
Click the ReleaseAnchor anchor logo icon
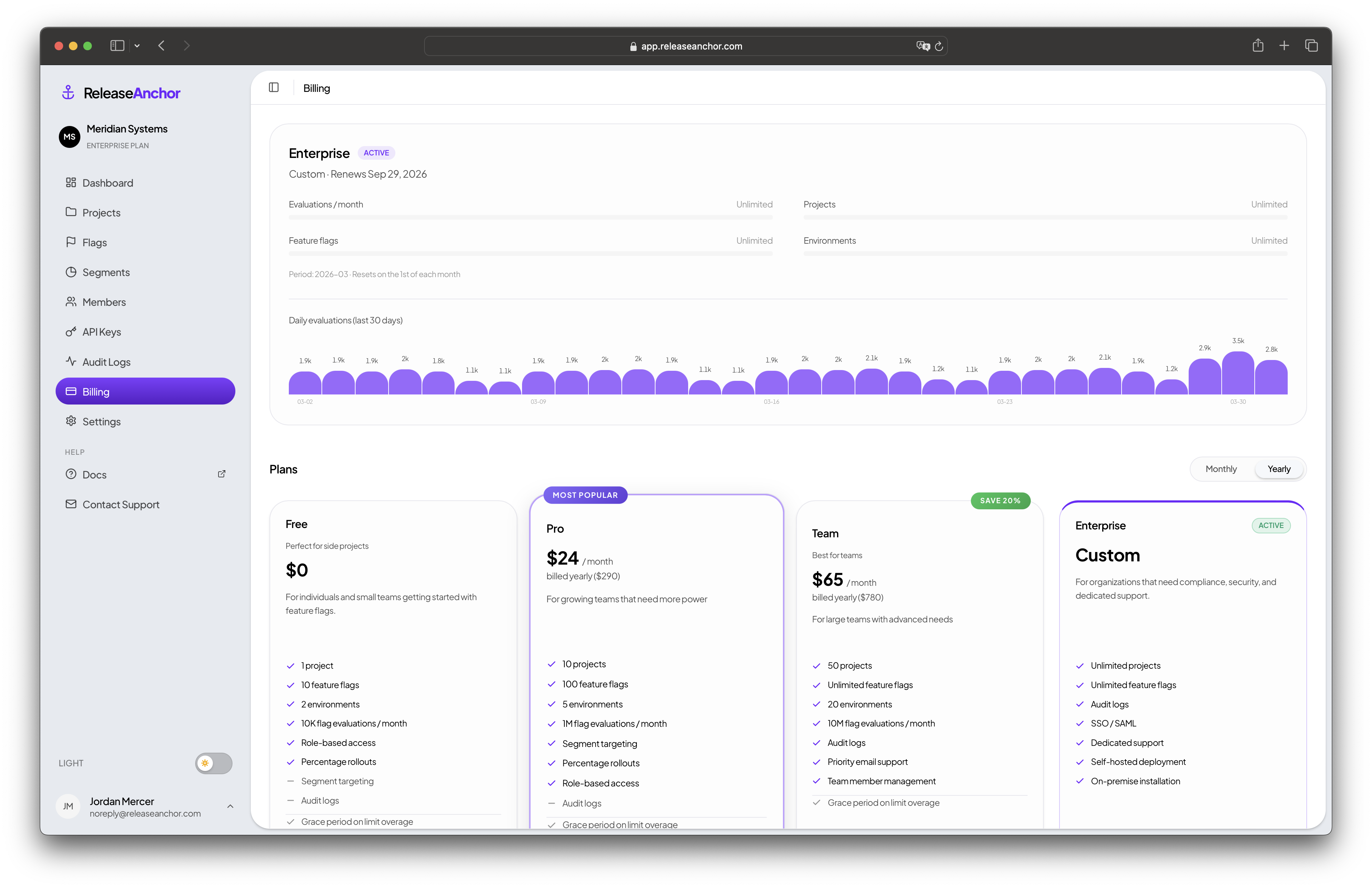pyautogui.click(x=68, y=93)
